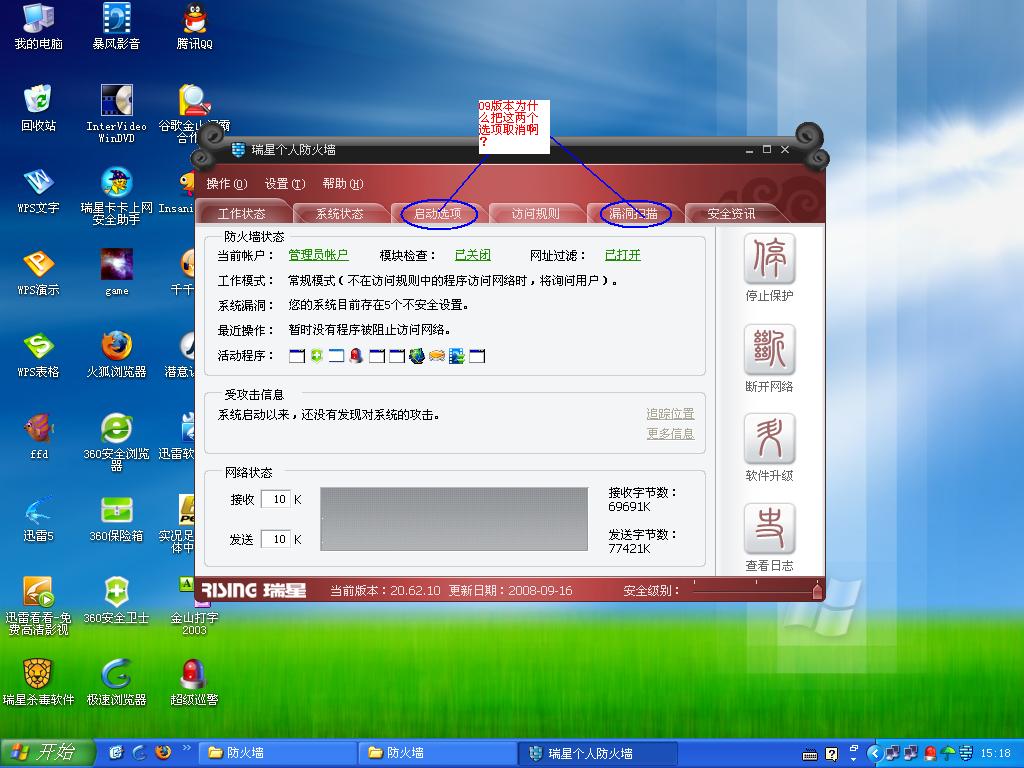This screenshot has height=768, width=1024.
Task: Open 360安全卫士 desktop icon
Action: (116, 601)
